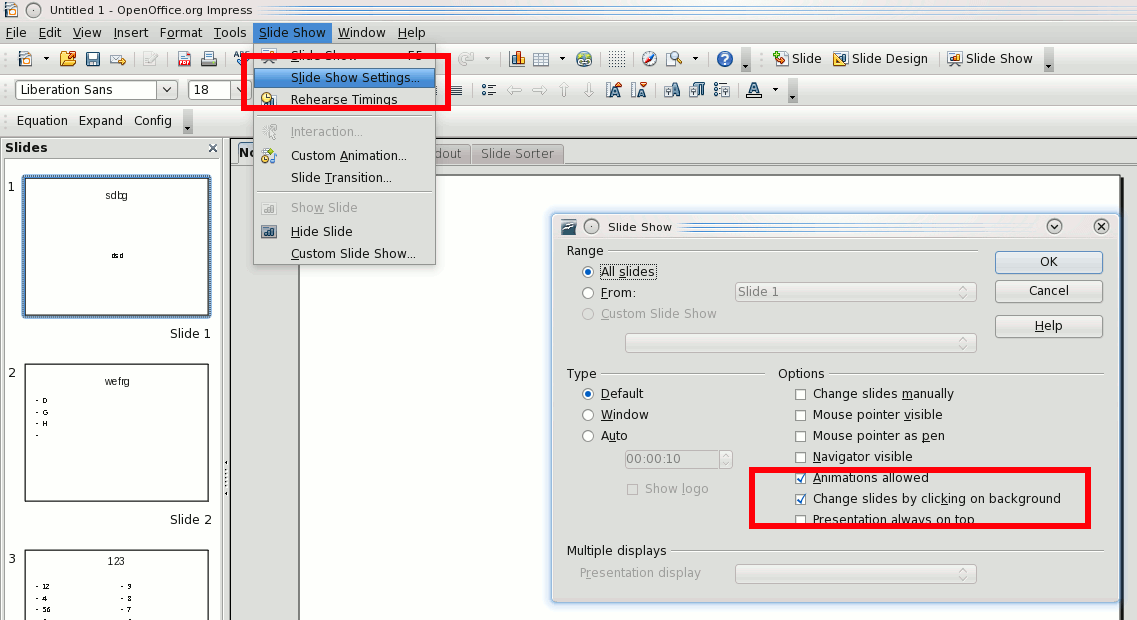Open the Format menu
The image size is (1137, 620).
tap(181, 33)
